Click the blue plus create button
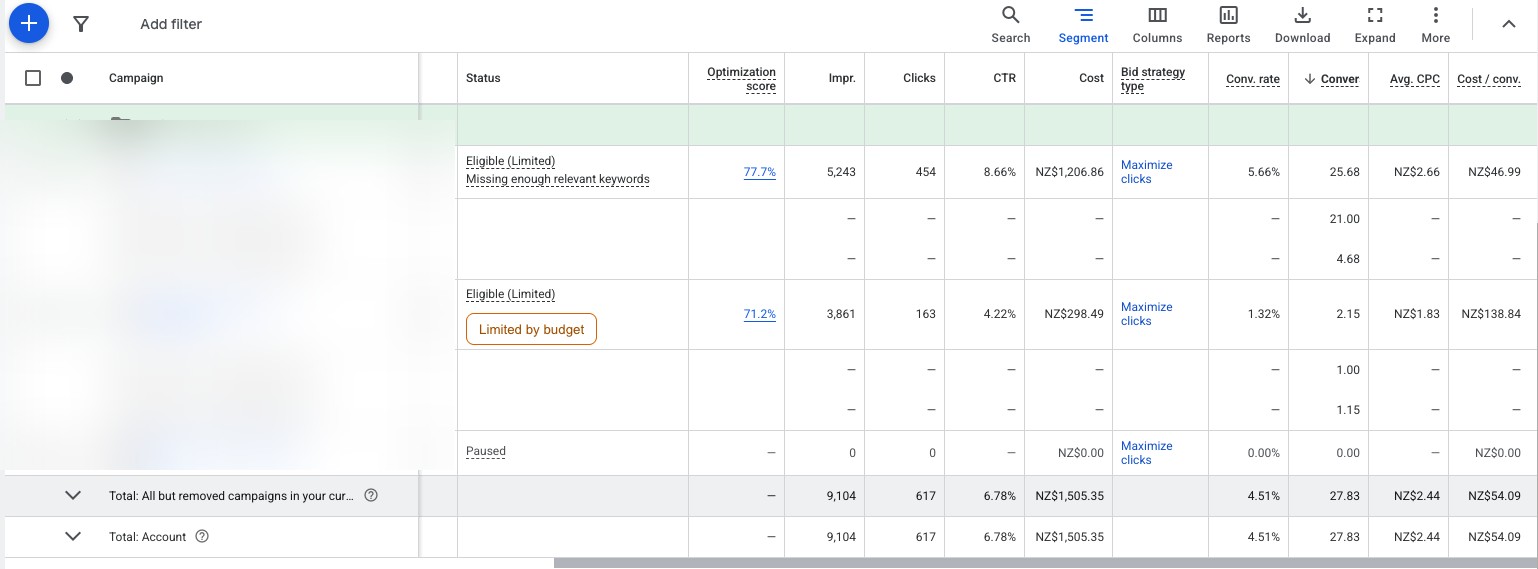This screenshot has width=1538, height=569. (29, 23)
